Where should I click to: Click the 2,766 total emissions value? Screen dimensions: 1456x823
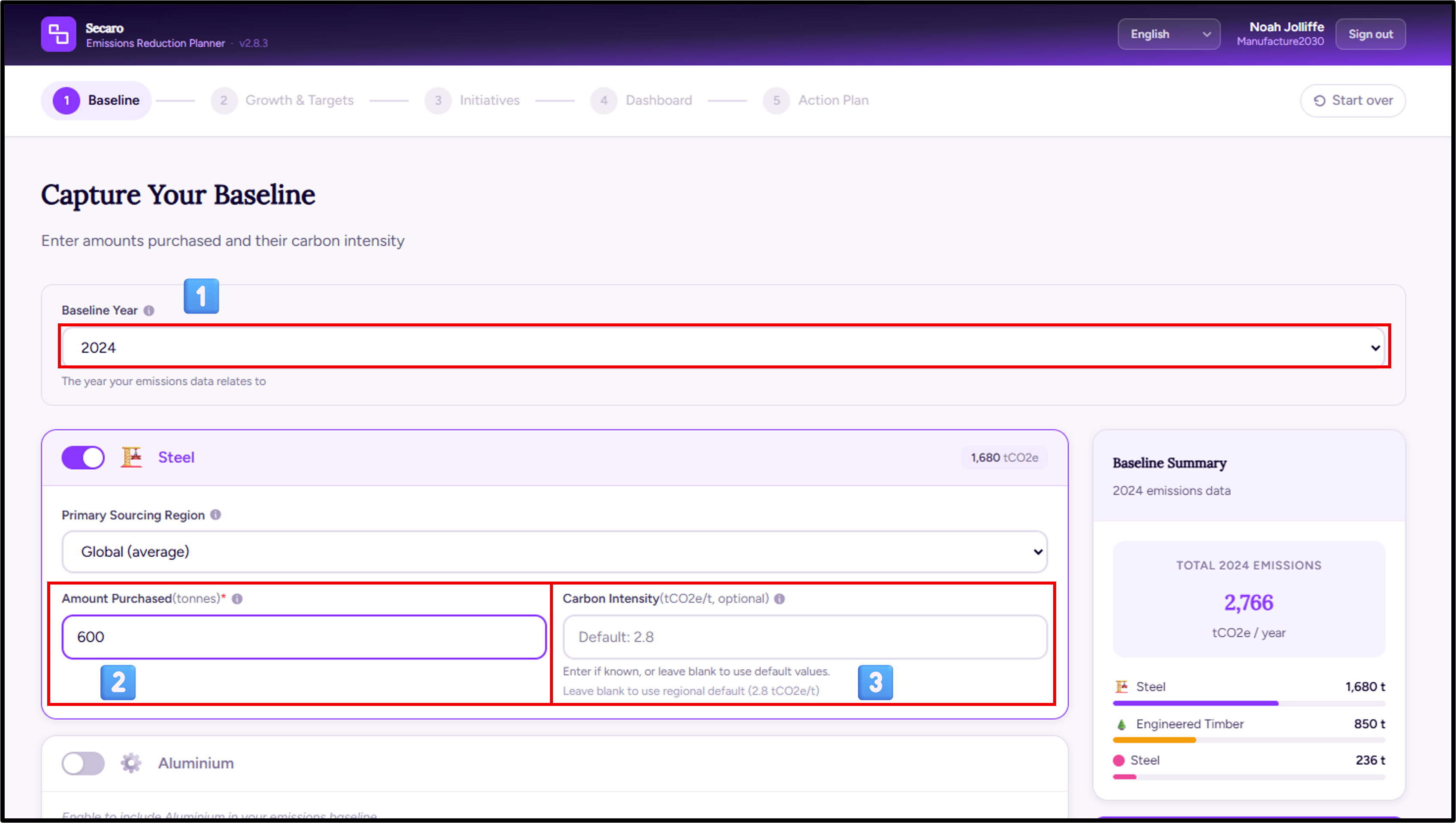tap(1248, 603)
